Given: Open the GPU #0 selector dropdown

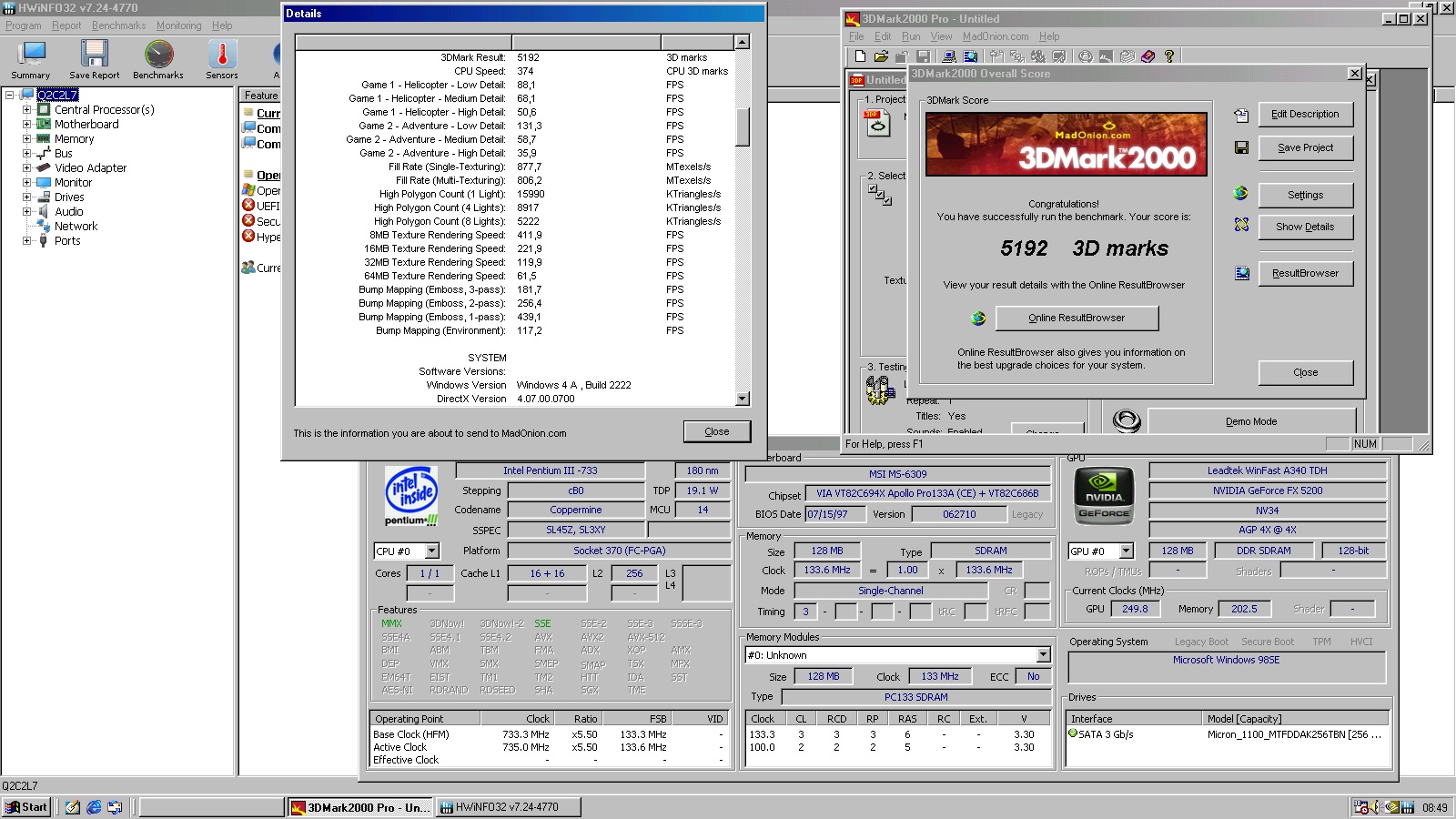Looking at the screenshot, I should point(1124,551).
